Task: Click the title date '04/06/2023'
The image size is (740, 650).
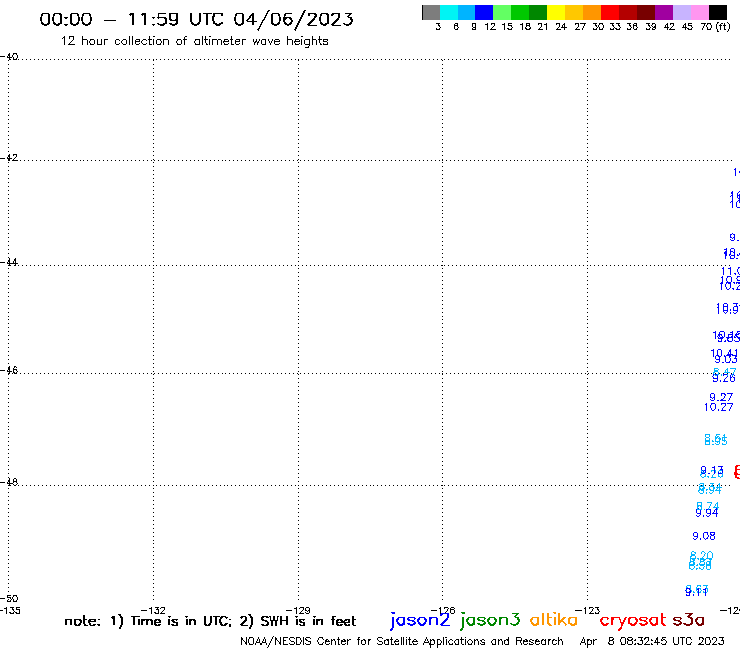Action: tap(293, 19)
